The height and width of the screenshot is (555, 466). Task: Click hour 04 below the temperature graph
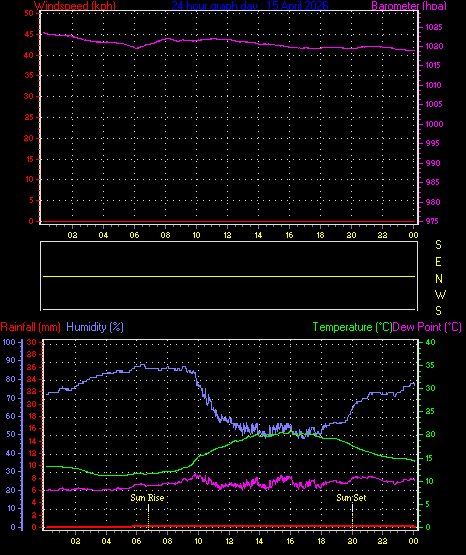click(x=106, y=541)
